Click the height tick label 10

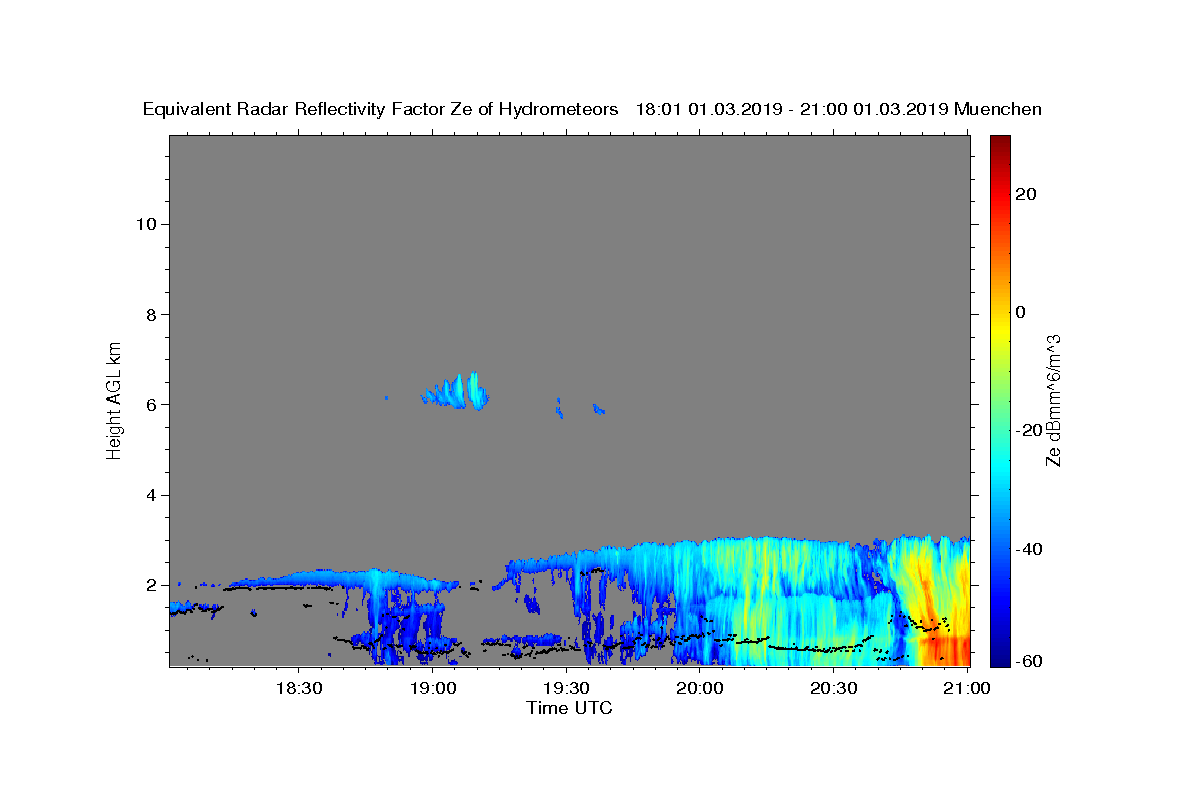(x=146, y=224)
